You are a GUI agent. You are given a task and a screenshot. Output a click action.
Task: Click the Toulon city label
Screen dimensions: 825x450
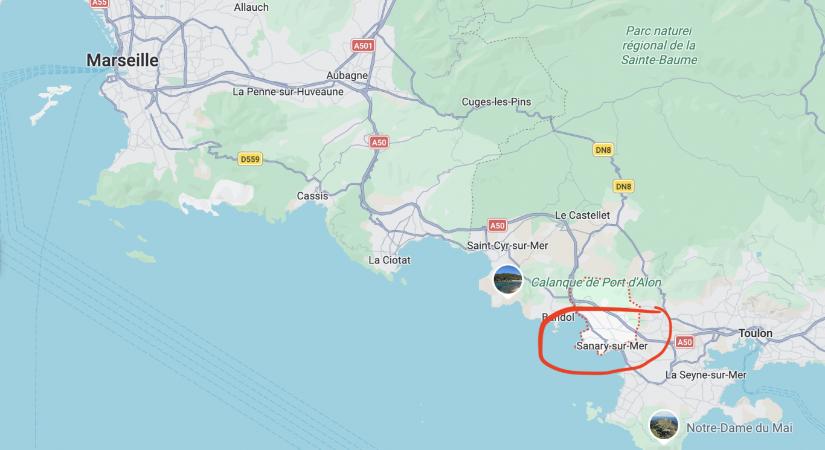pyautogui.click(x=756, y=333)
